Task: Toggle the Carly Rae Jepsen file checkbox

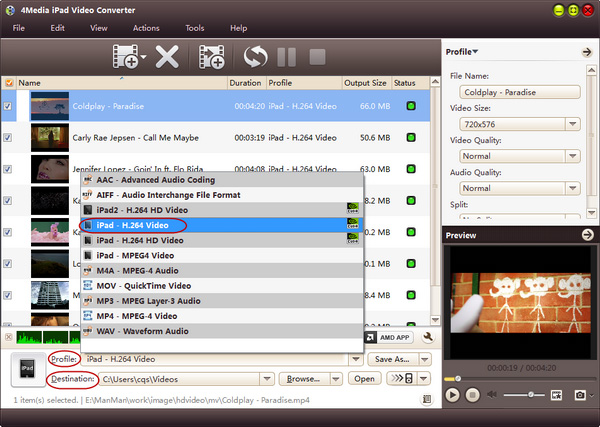Action: pyautogui.click(x=9, y=137)
